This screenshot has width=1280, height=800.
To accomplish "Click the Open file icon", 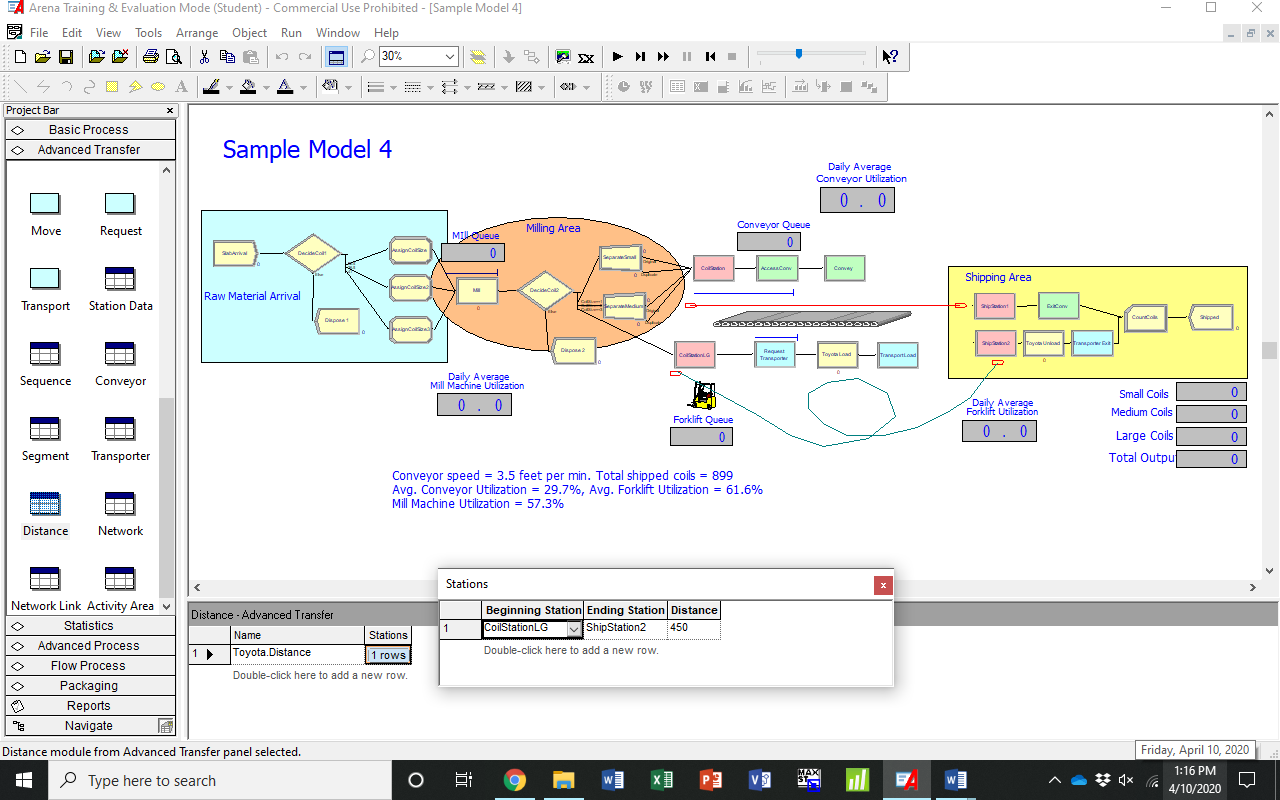I will click(43, 57).
